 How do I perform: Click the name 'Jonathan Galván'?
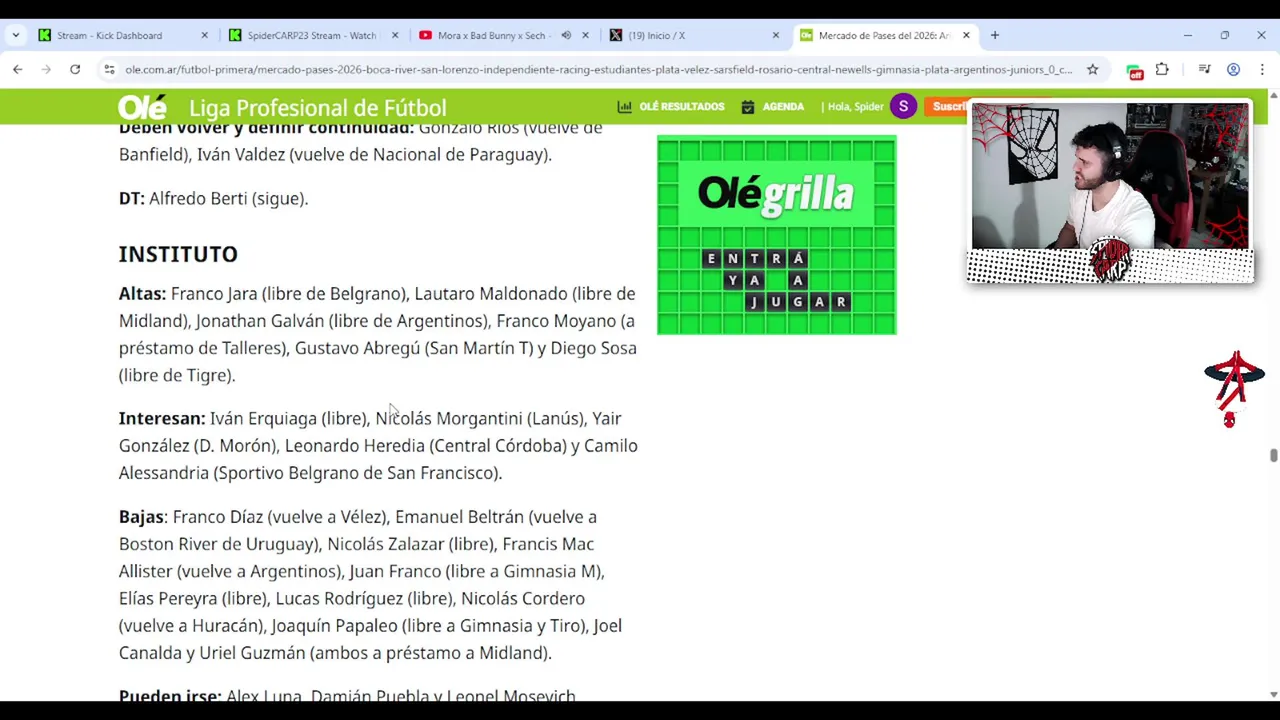(260, 321)
